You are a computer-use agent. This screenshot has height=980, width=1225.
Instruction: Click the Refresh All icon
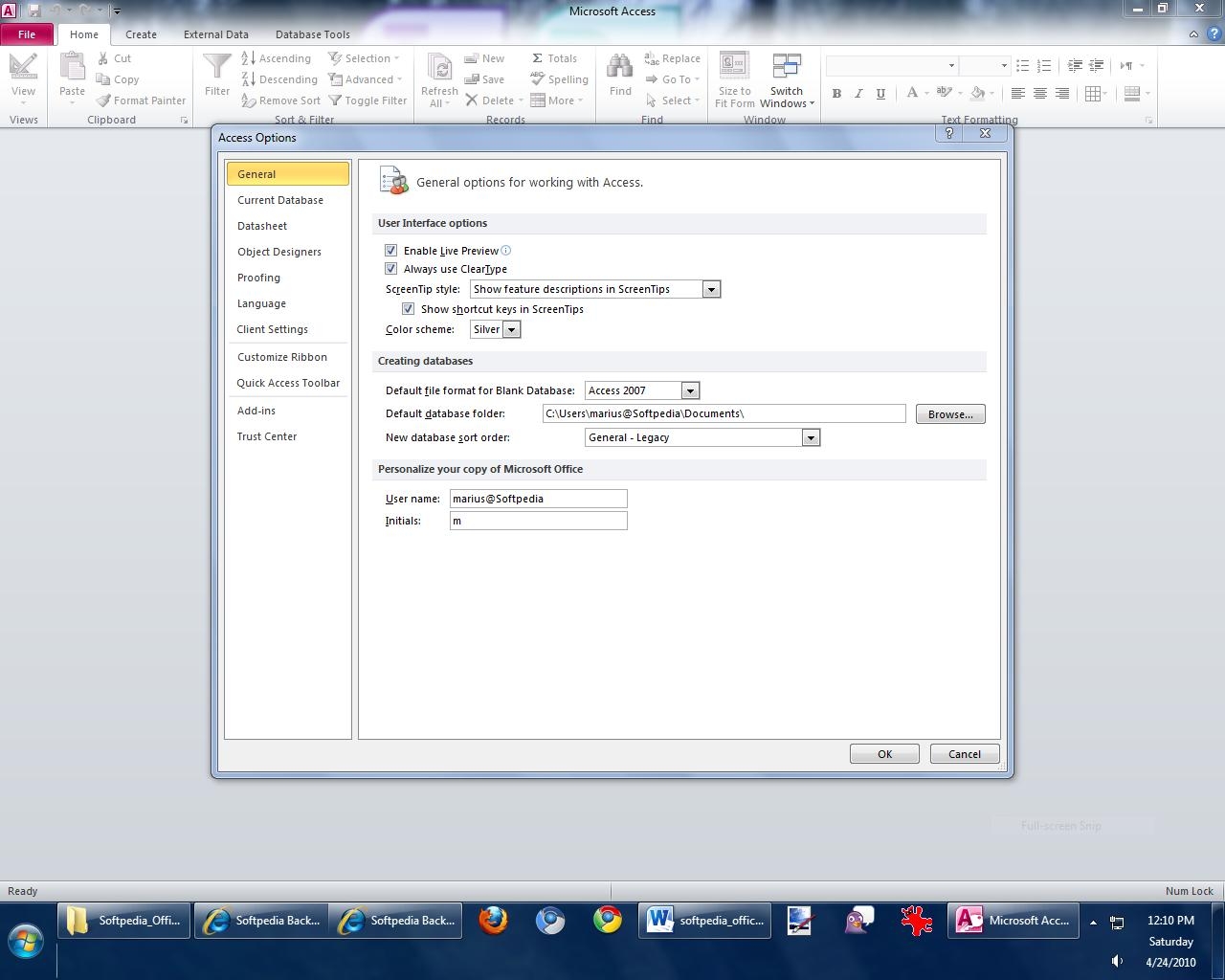click(x=439, y=68)
